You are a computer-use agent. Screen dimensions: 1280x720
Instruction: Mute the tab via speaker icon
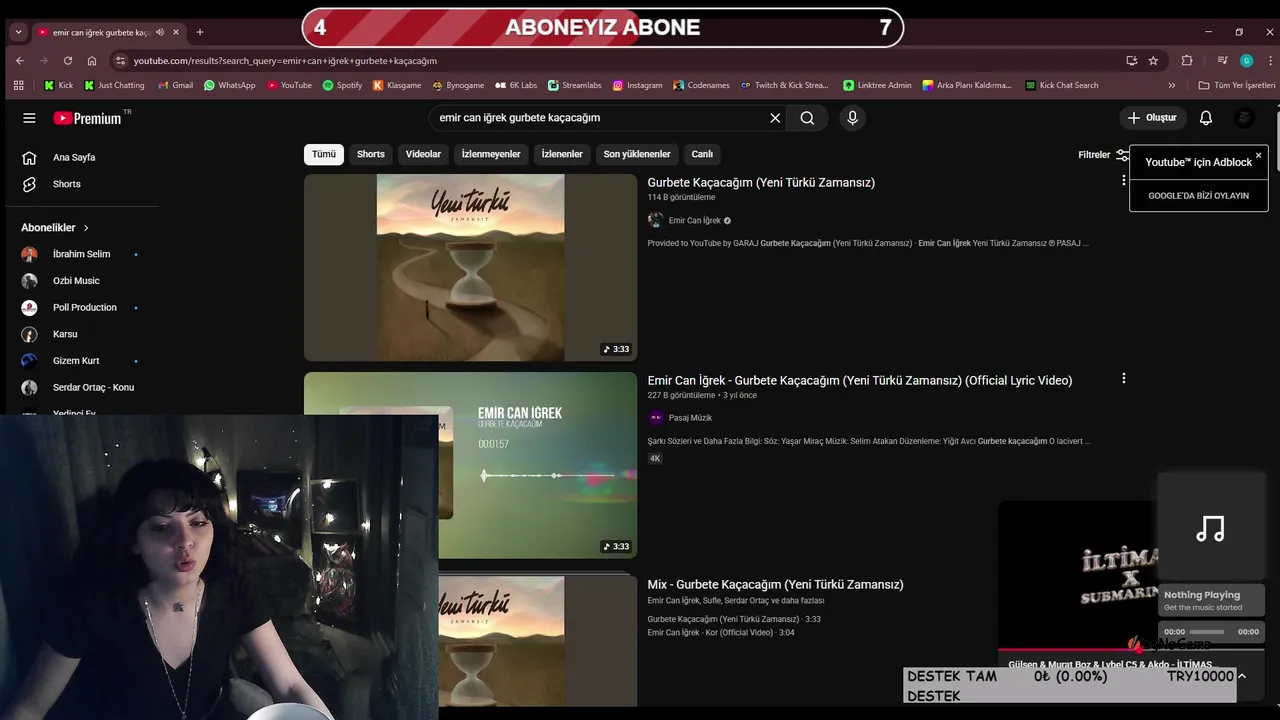pyautogui.click(x=160, y=32)
